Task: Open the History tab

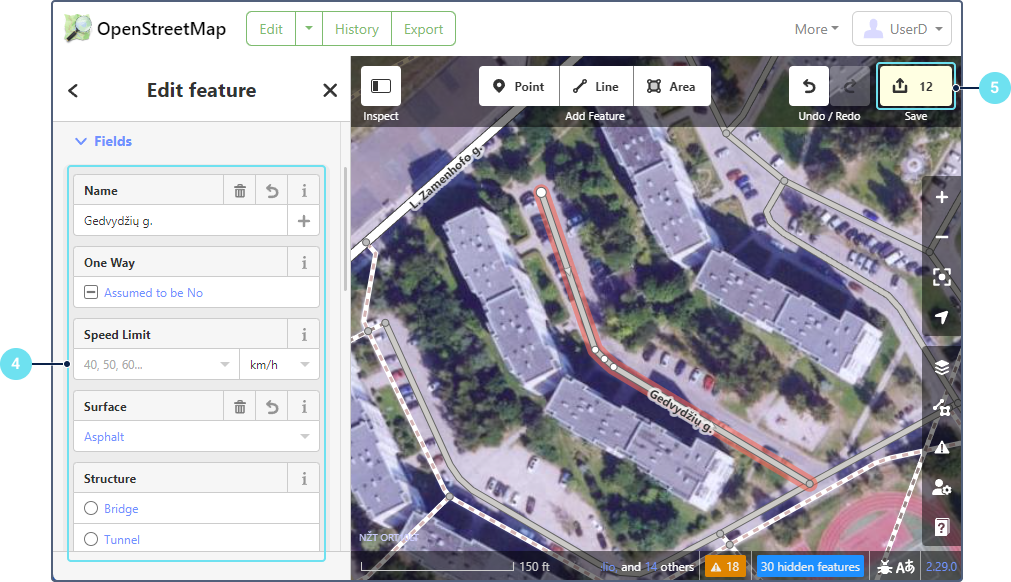Action: pyautogui.click(x=356, y=29)
